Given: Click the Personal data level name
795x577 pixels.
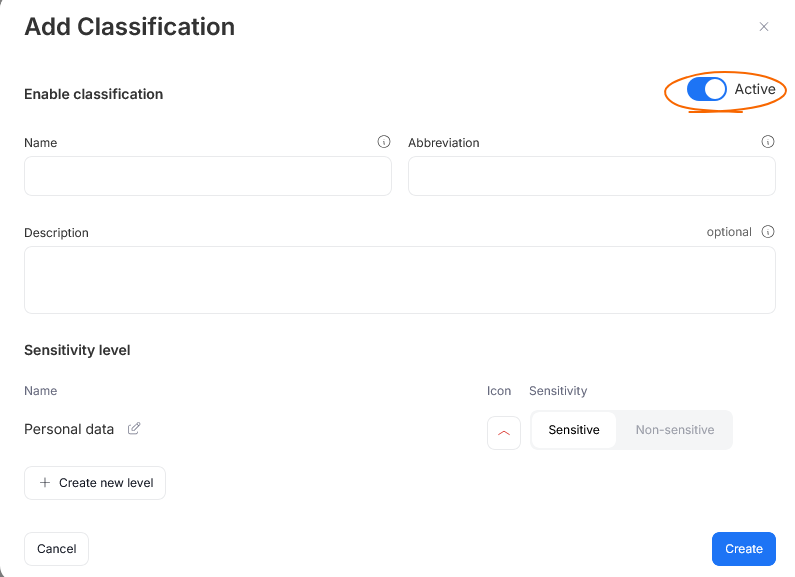Looking at the screenshot, I should pos(69,429).
